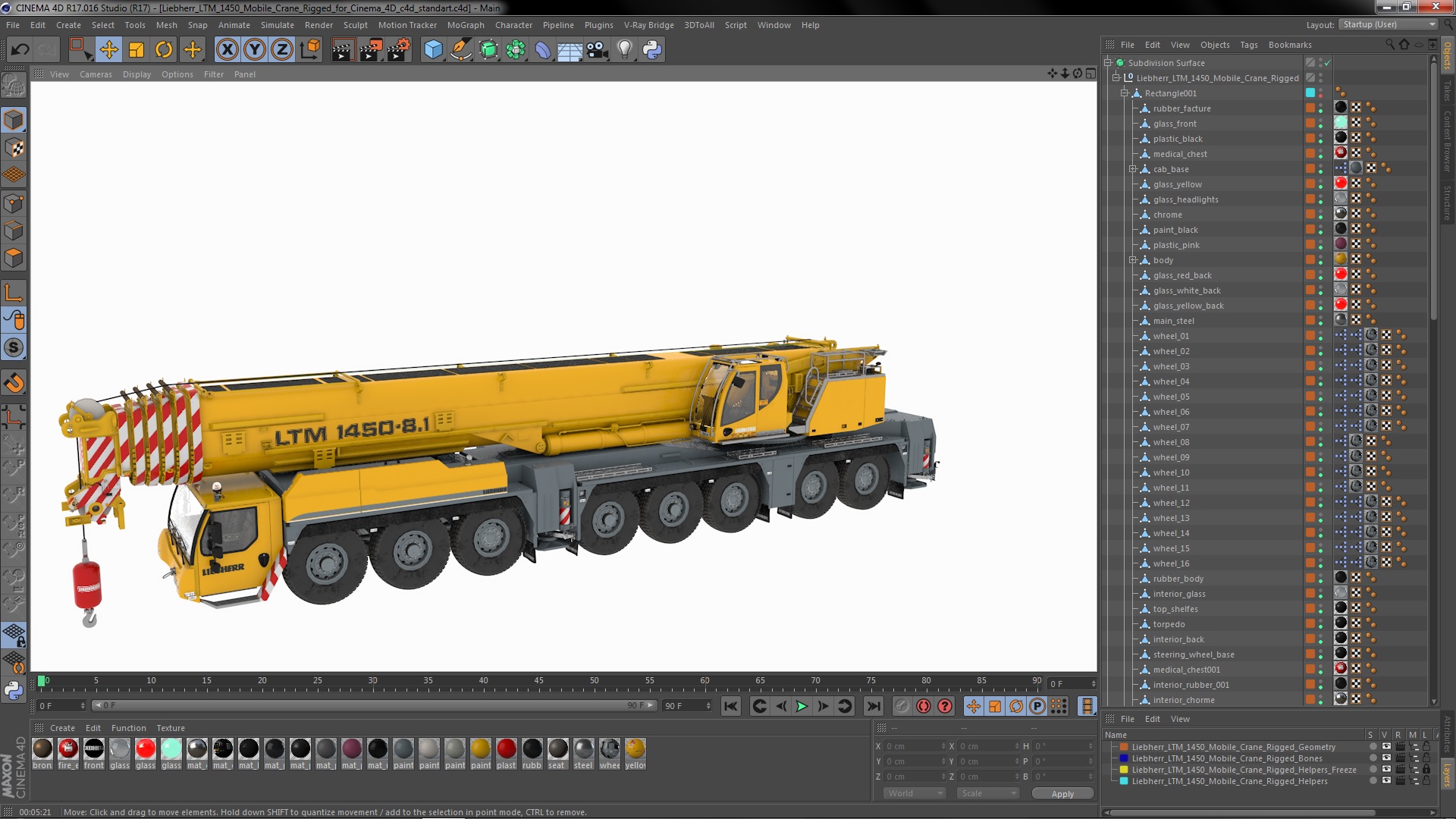Open the Simulate menu

point(278,25)
